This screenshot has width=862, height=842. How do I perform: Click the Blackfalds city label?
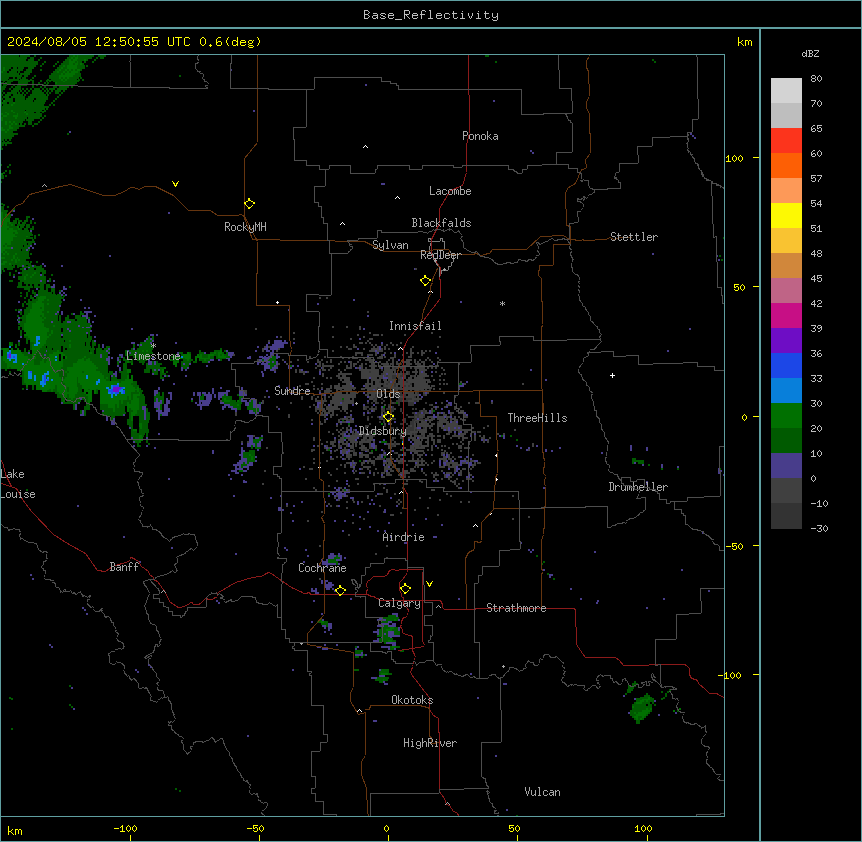[441, 223]
